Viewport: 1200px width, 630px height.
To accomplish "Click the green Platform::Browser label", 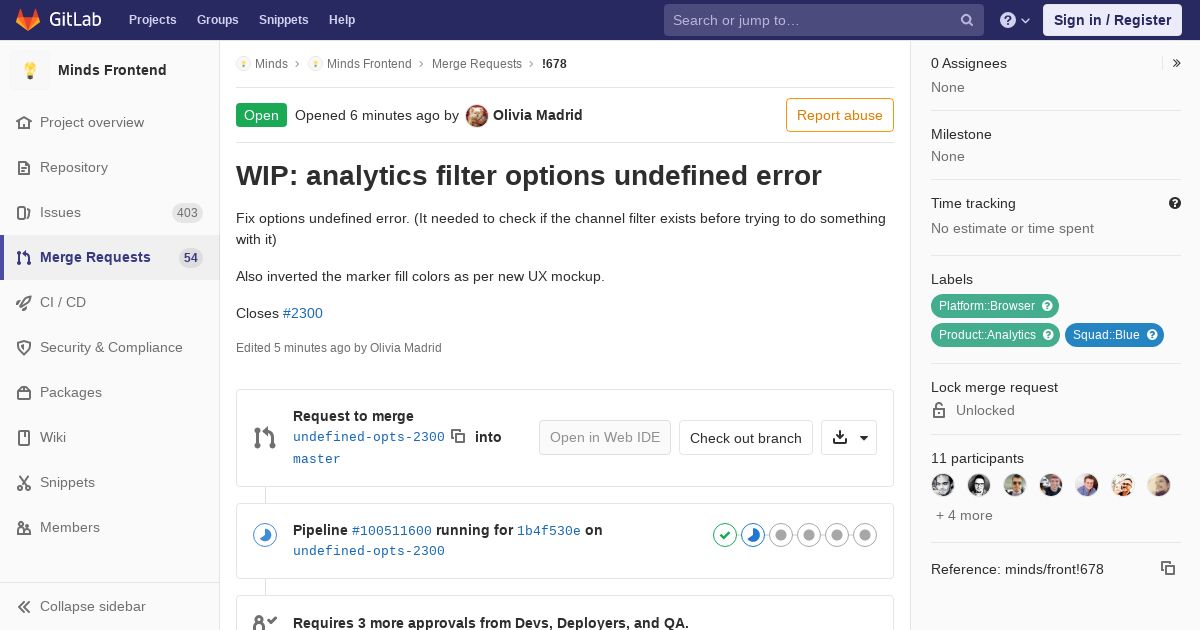I will tap(987, 306).
